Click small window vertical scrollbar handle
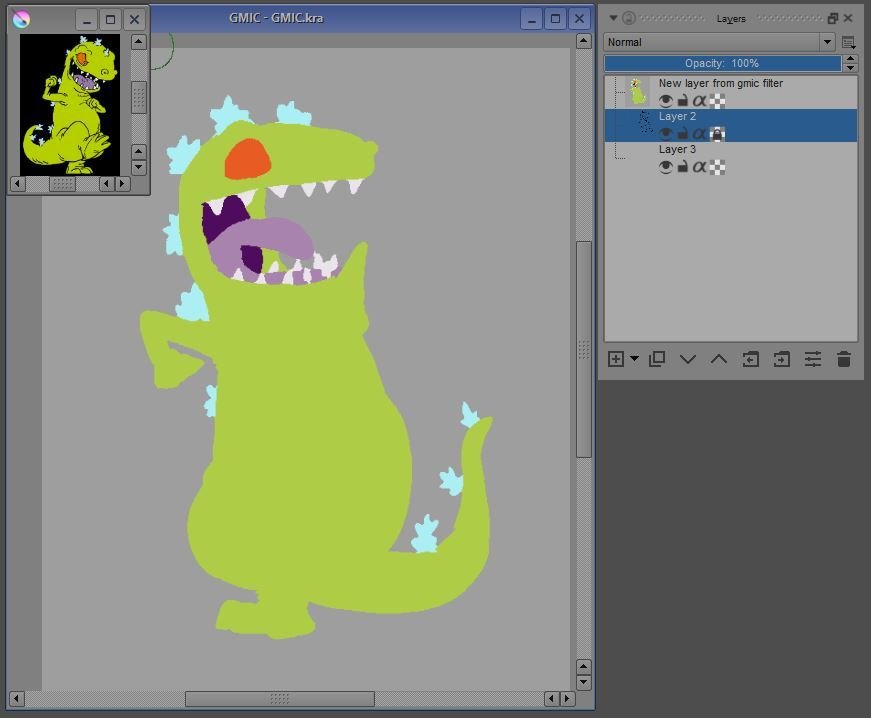 (x=138, y=98)
